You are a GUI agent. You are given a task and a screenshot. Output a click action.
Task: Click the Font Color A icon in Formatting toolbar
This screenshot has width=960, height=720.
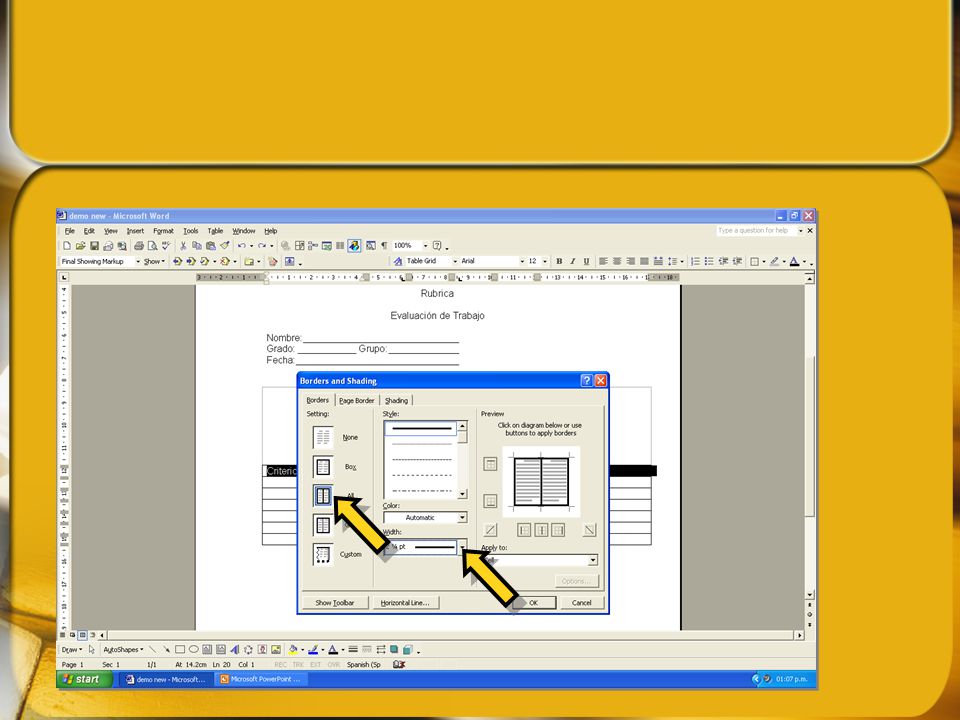794,261
